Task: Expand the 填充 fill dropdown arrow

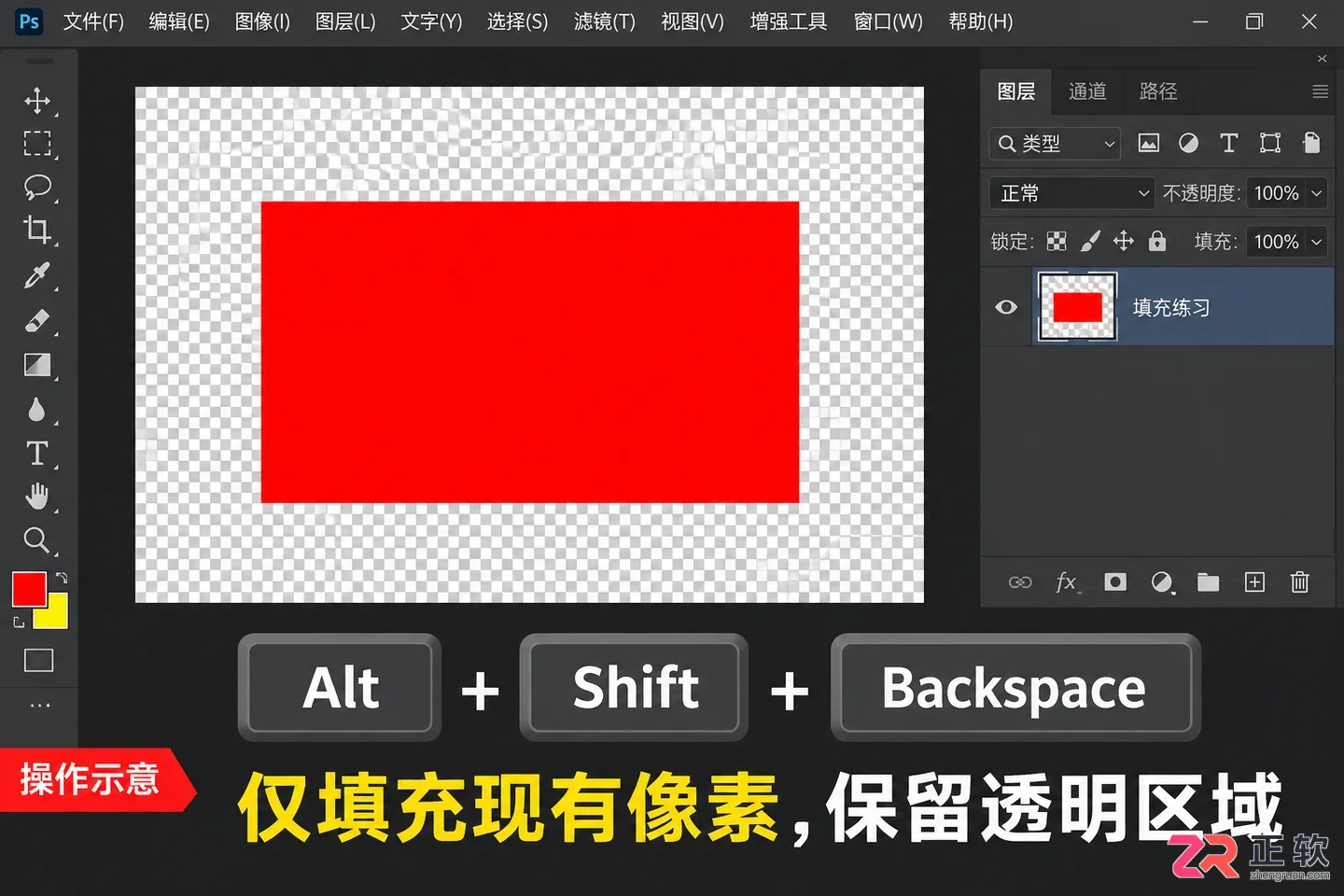Action: coord(1317,242)
